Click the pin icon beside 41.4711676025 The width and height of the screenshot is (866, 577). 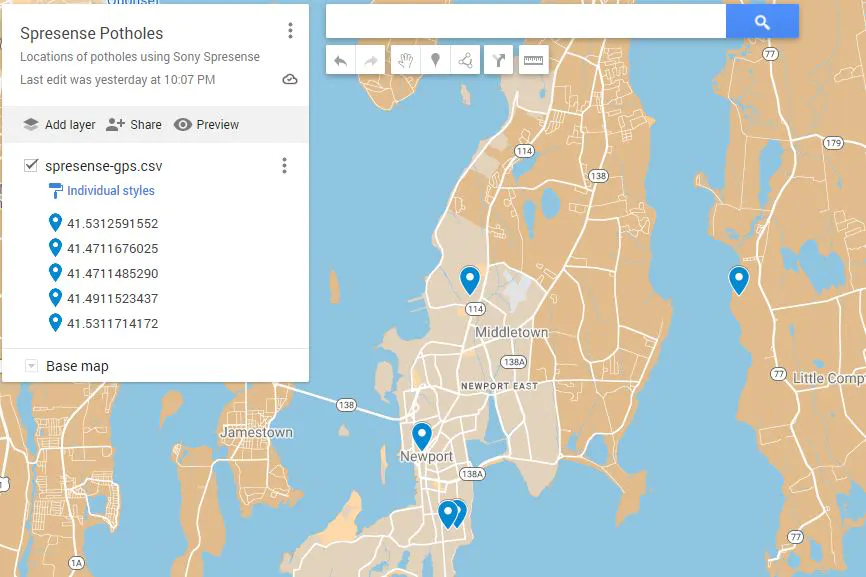coord(55,247)
